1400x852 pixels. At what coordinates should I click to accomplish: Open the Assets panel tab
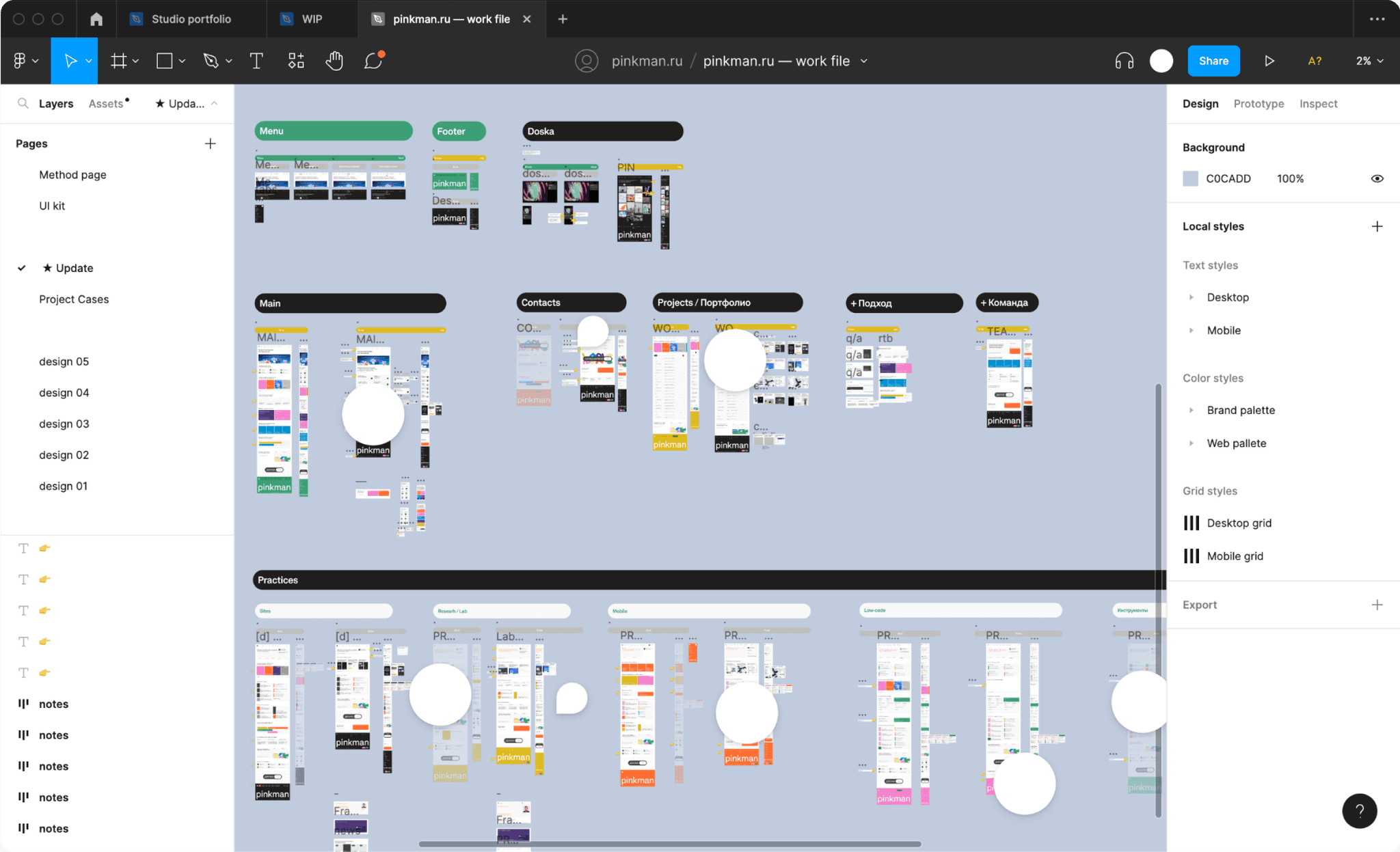click(107, 103)
